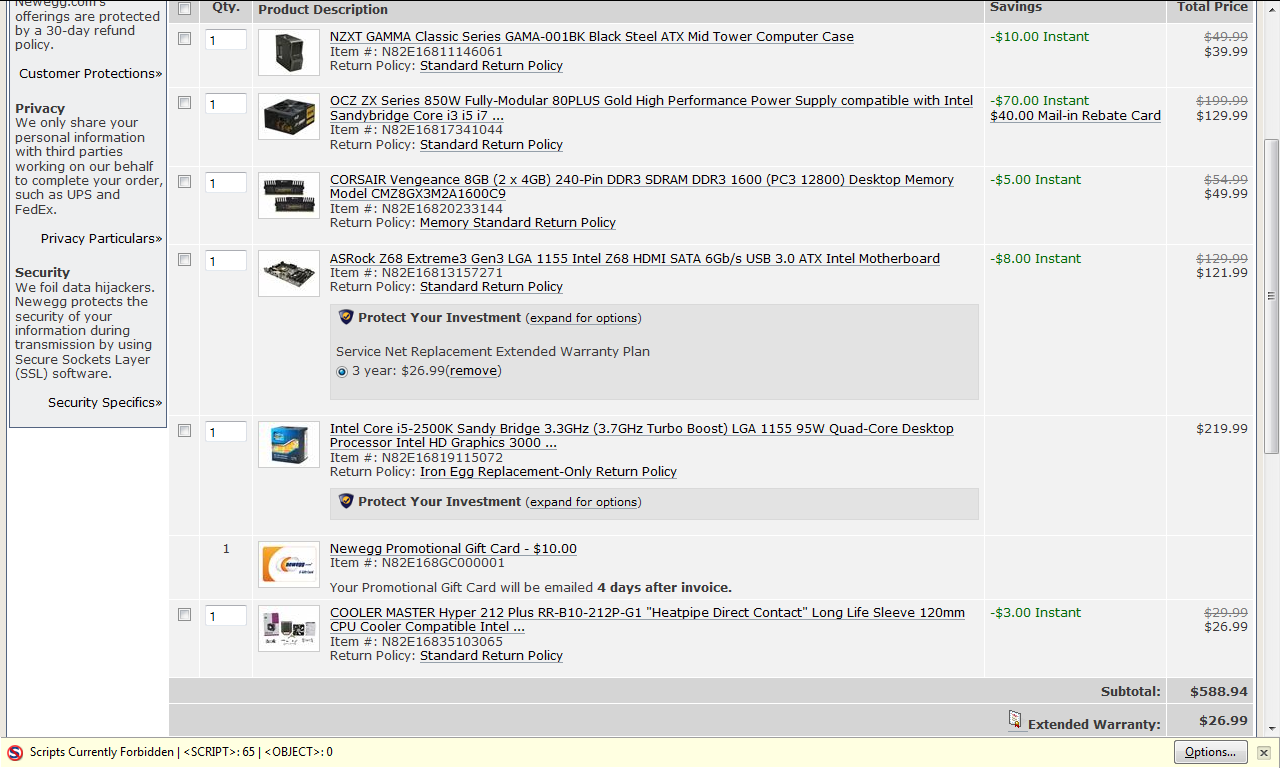1280x768 pixels.
Task: Open Intel Core i5-2500K Sandy Bridge link
Action: tap(642, 436)
